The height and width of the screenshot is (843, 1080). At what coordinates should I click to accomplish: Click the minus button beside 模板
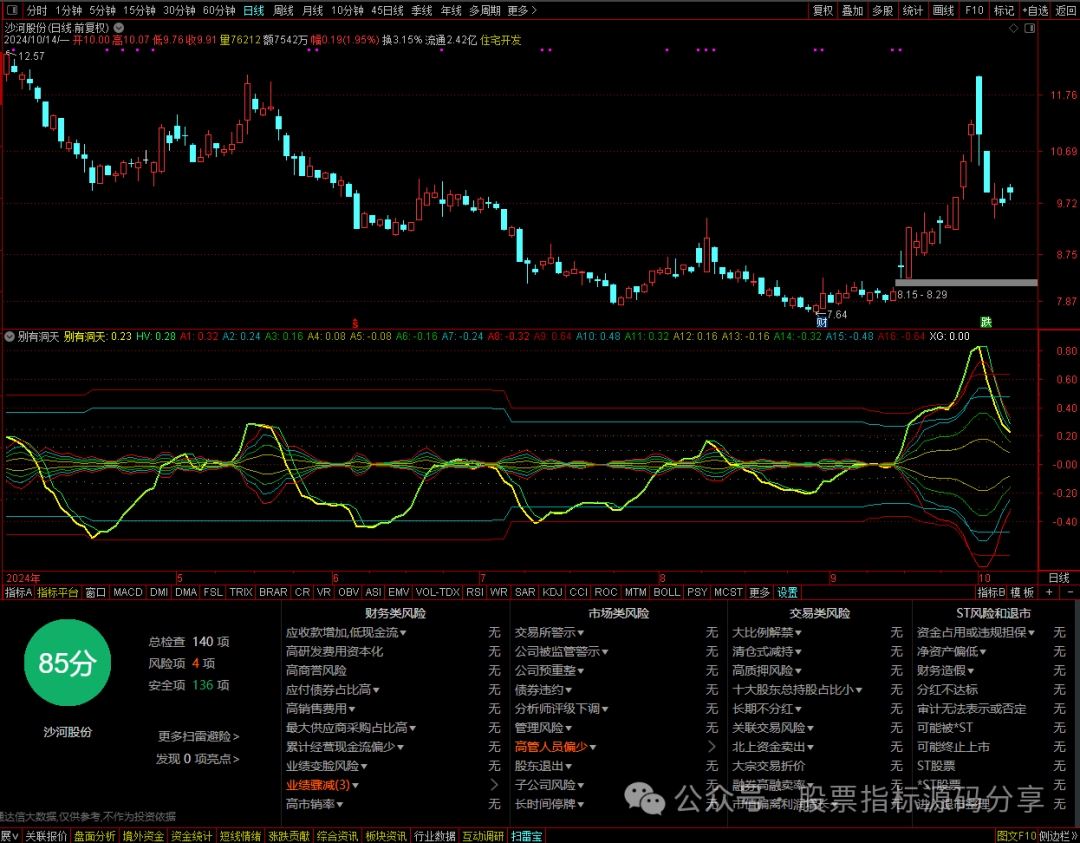[x=1070, y=592]
